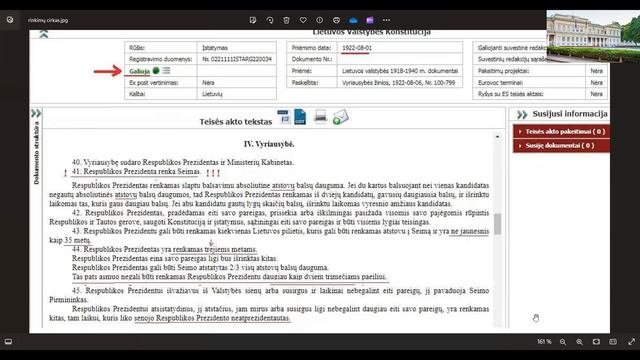
Task: Click the scrollbar up arrow of the text
Action: coord(497,137)
